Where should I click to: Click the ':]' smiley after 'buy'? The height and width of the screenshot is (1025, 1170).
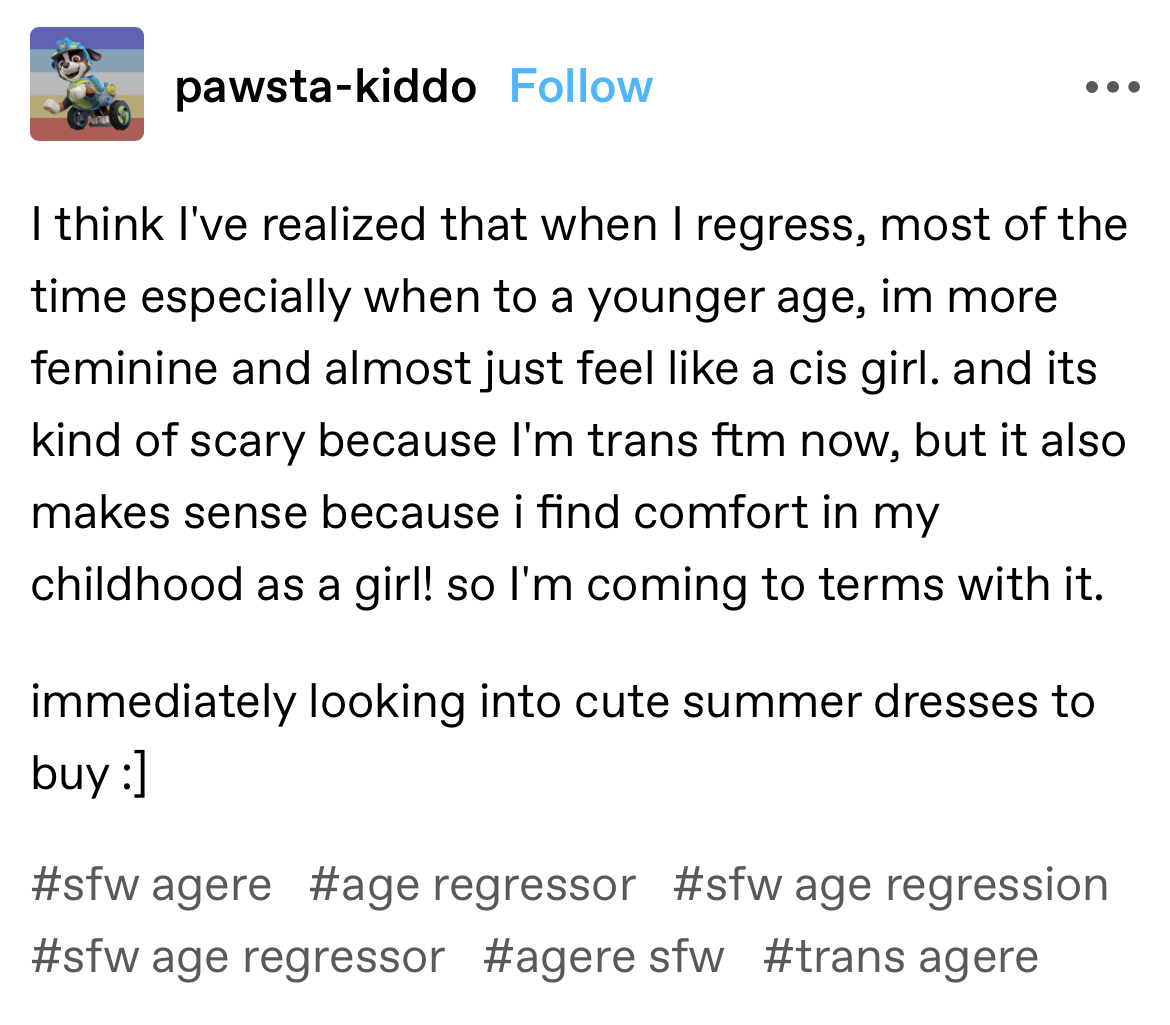pos(134,774)
